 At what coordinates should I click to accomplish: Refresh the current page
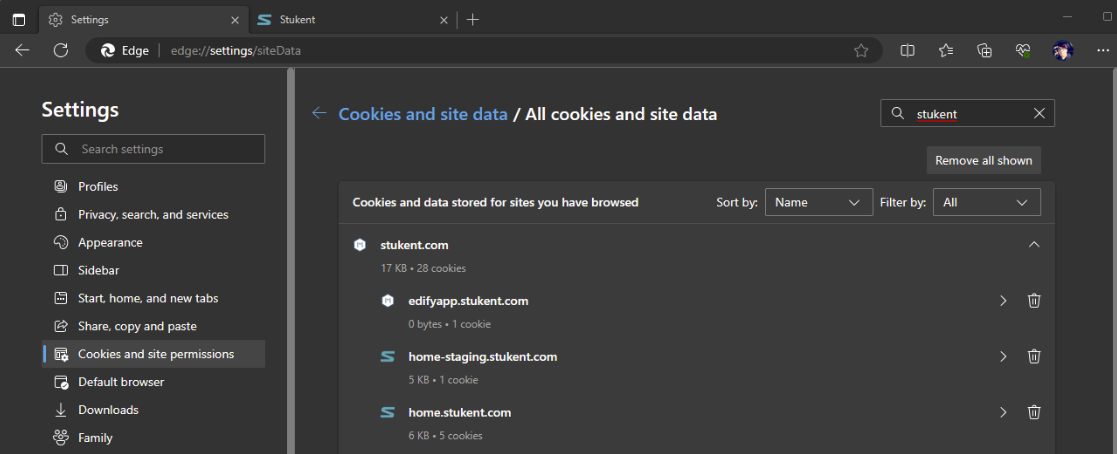tap(61, 51)
